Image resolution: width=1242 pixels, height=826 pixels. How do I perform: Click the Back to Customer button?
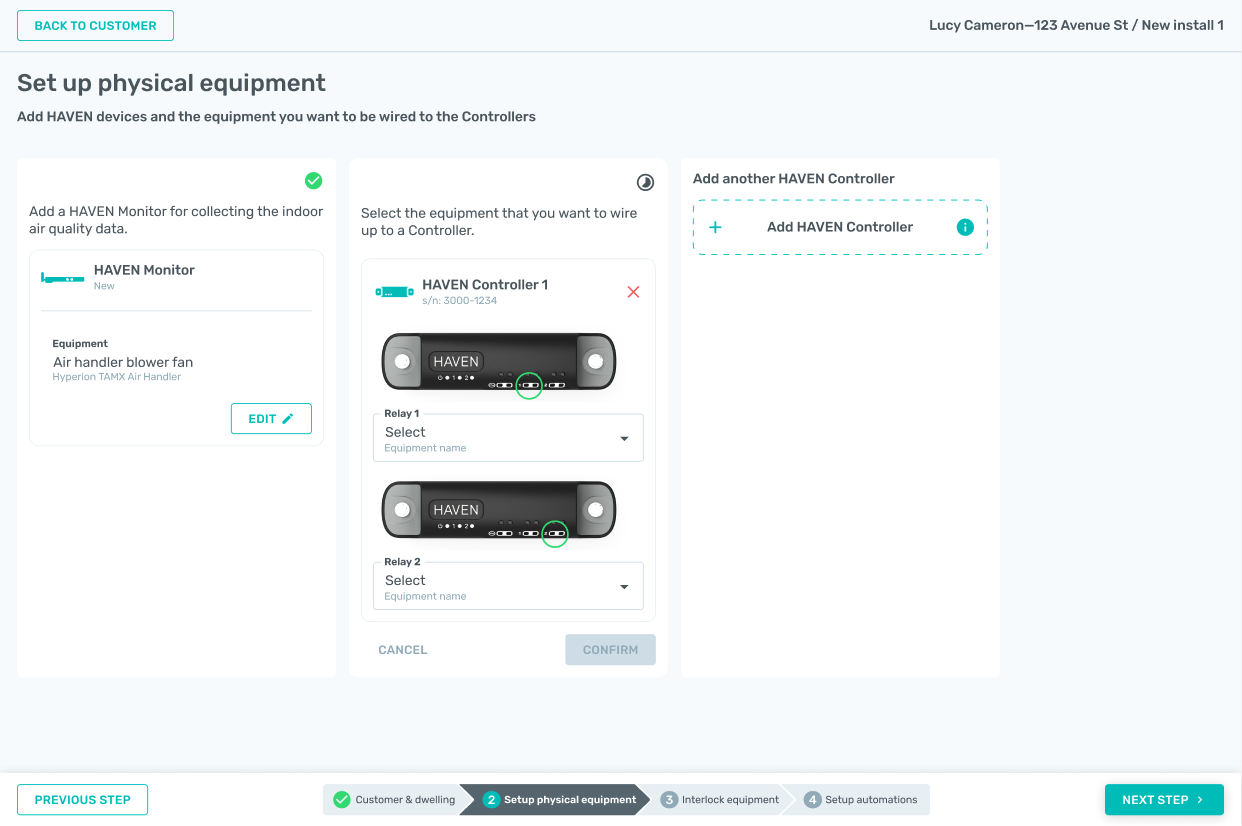95,26
